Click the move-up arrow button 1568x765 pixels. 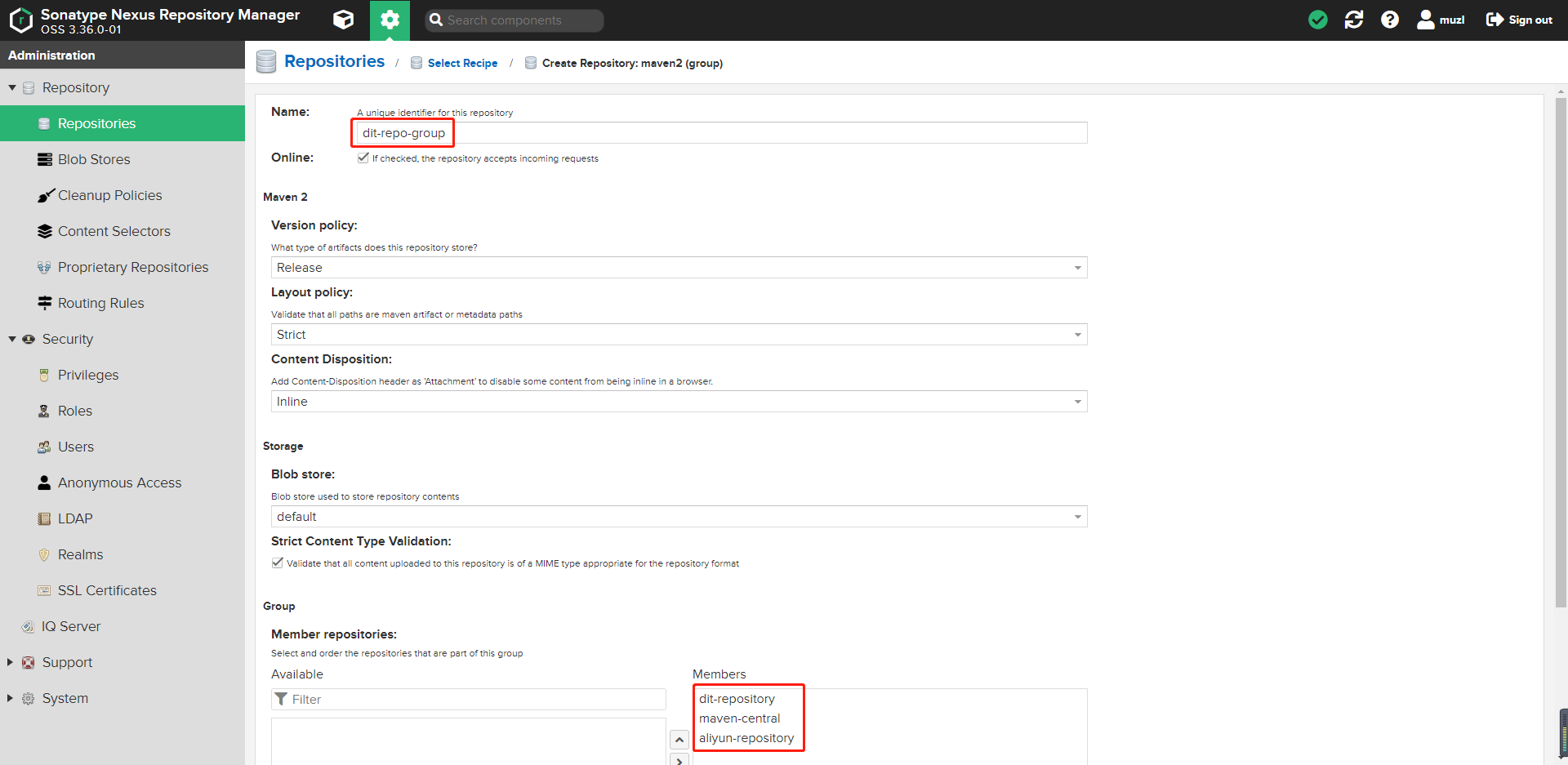pyautogui.click(x=679, y=740)
